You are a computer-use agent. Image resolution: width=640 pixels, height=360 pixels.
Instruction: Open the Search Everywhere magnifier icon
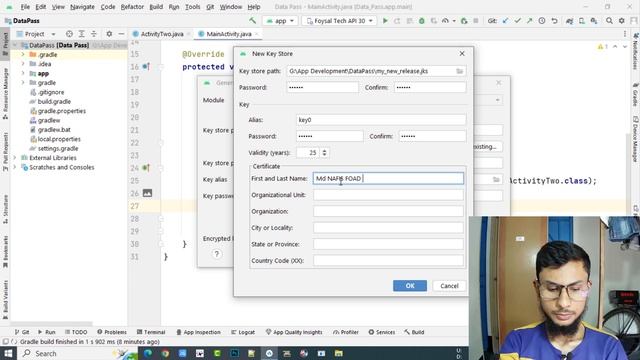(x=609, y=20)
